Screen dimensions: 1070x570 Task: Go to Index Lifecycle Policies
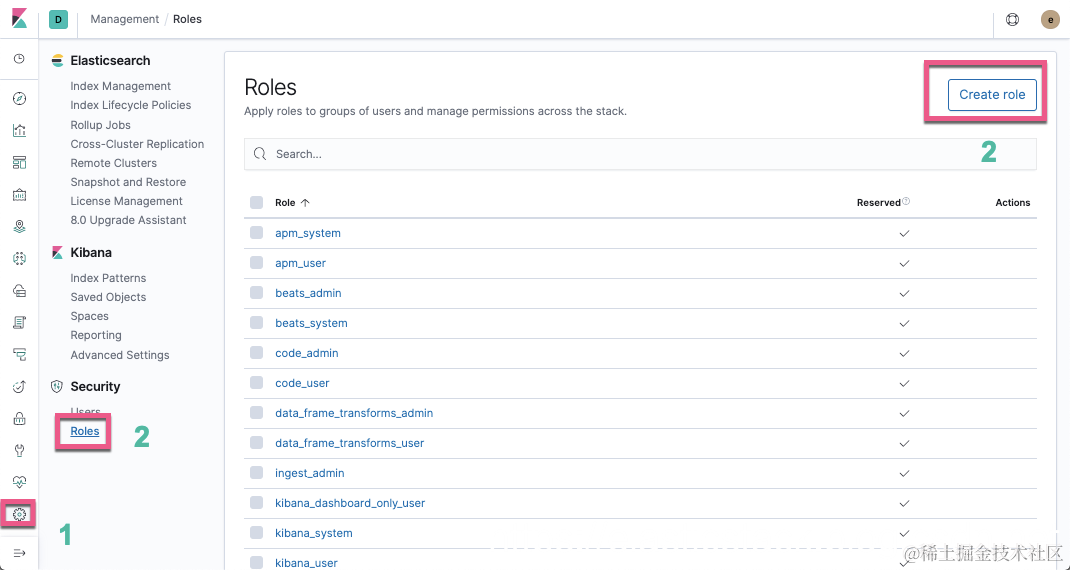click(130, 105)
